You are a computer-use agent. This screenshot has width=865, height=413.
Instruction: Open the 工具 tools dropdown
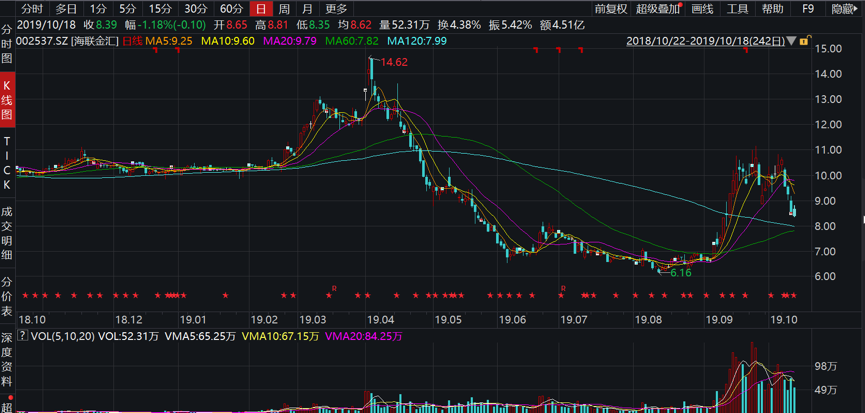tap(737, 8)
